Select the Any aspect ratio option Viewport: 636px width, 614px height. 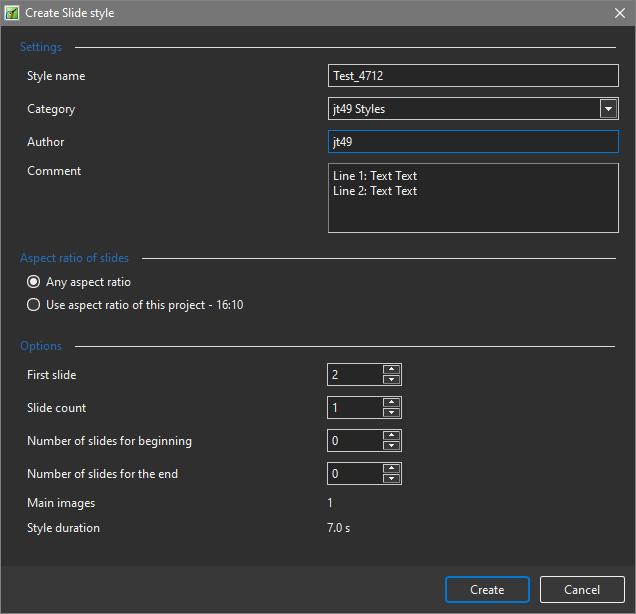coord(34,282)
